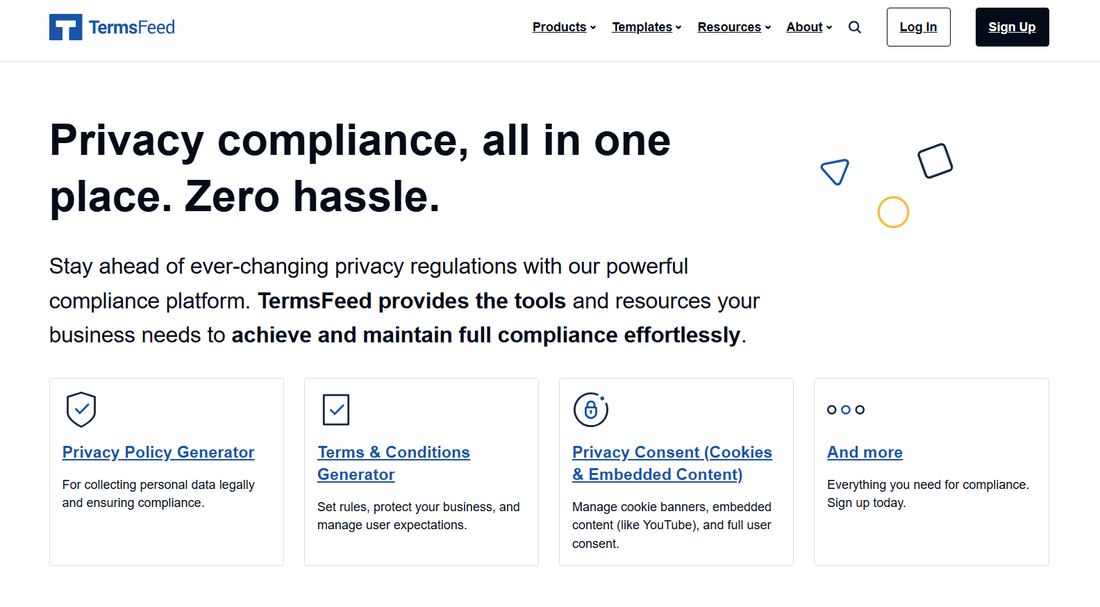Viewport: 1100px width, 607px height.
Task: Open the Privacy Policy Generator link
Action: pos(158,452)
